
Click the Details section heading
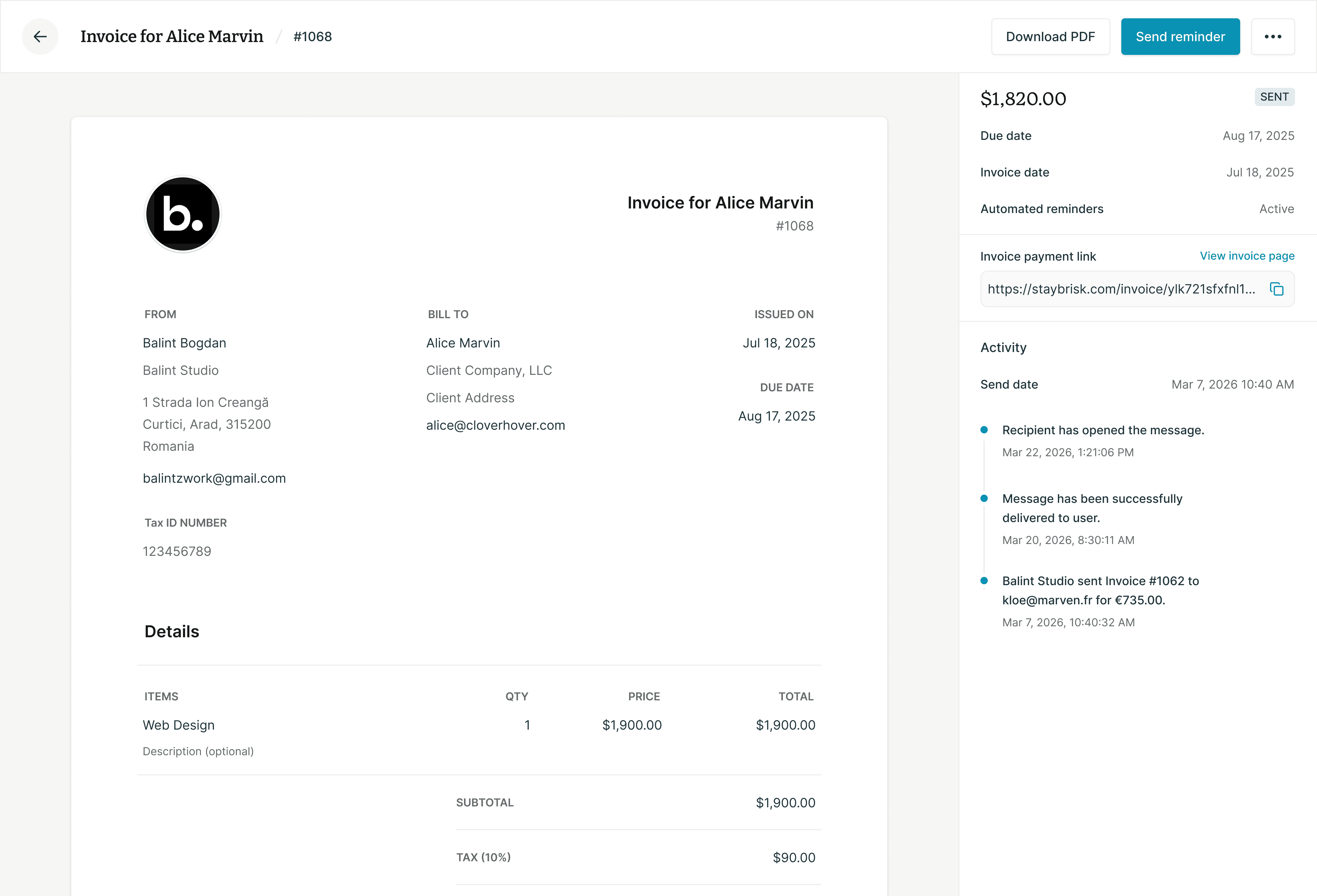pos(172,631)
